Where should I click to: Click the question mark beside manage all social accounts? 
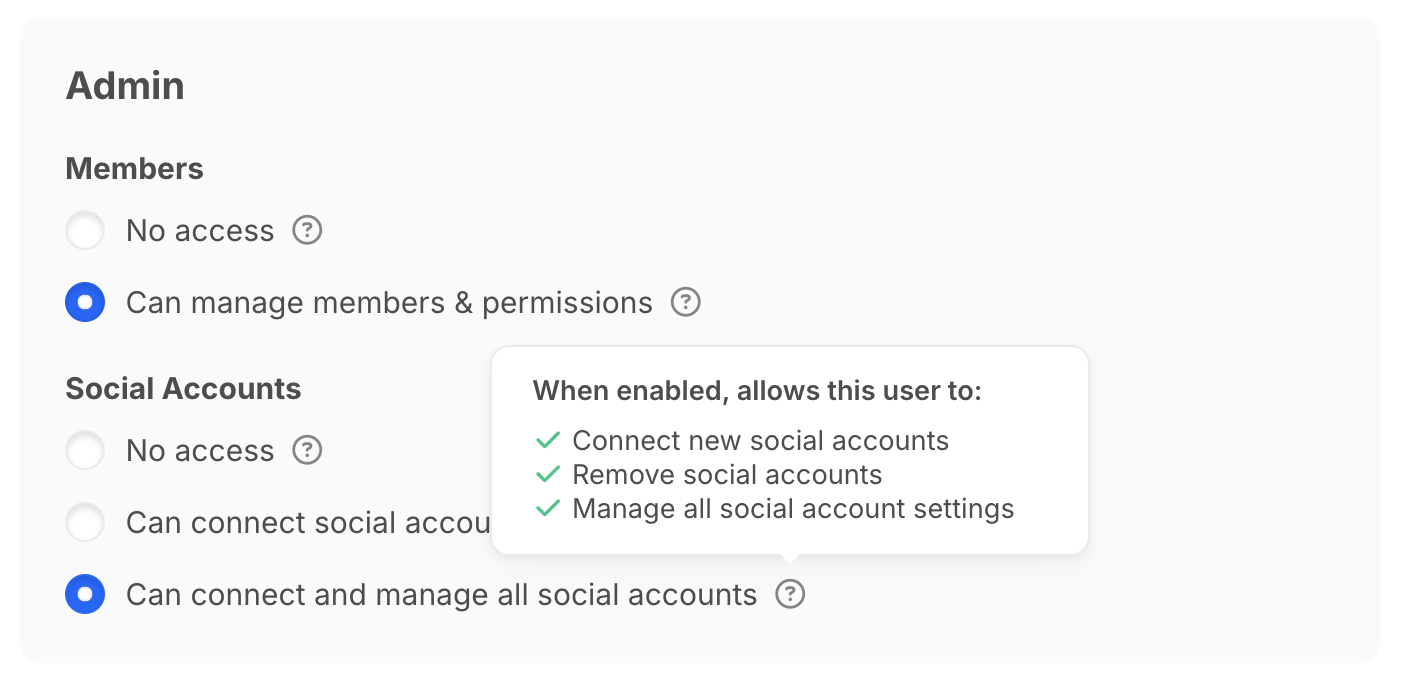pos(790,595)
